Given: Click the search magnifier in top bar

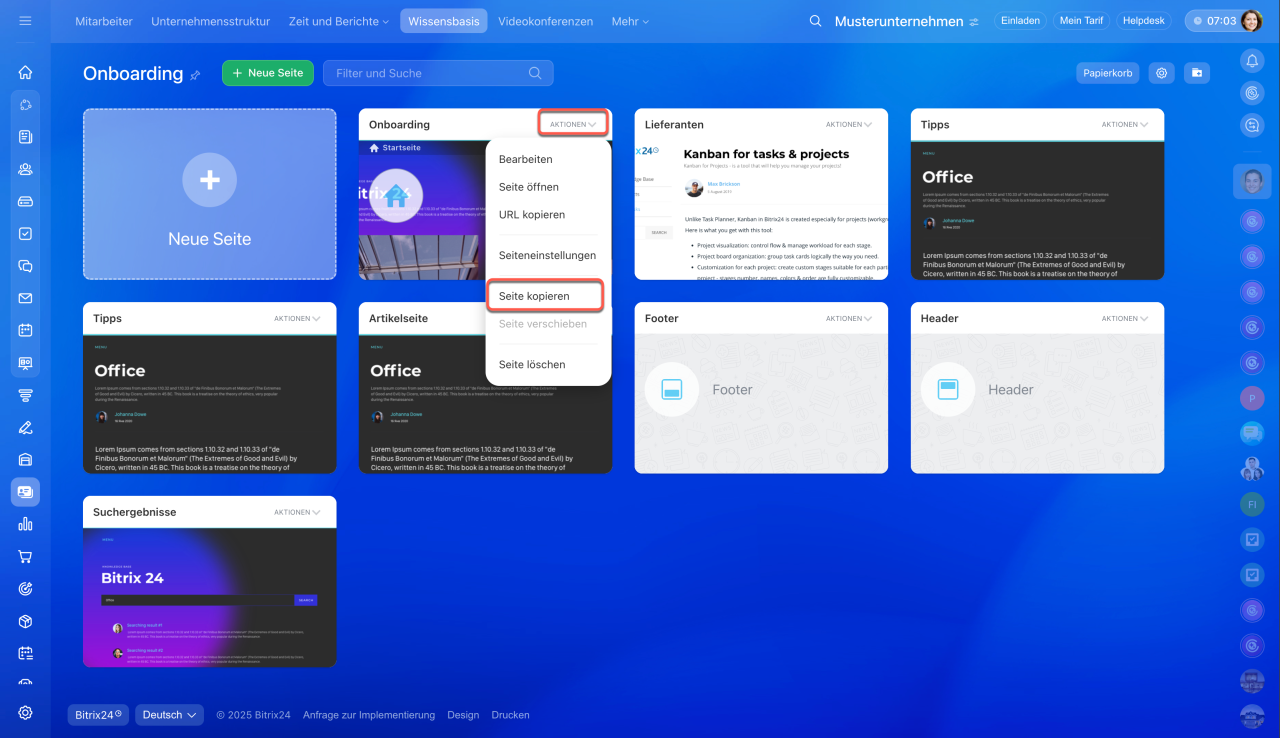Looking at the screenshot, I should click(x=815, y=21).
